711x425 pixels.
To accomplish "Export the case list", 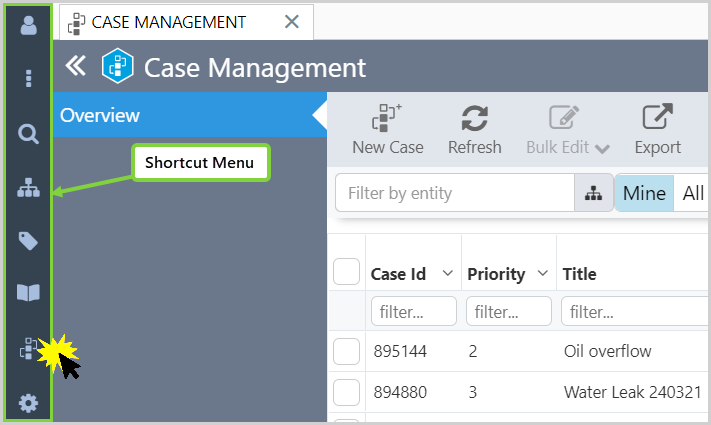I will [x=657, y=130].
